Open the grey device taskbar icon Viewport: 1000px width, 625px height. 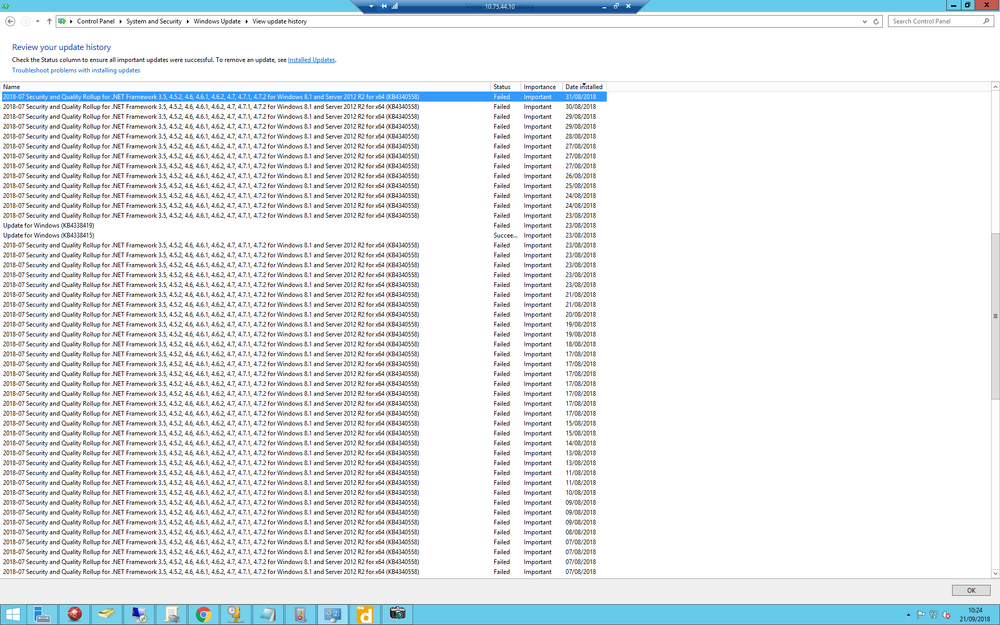click(300, 614)
